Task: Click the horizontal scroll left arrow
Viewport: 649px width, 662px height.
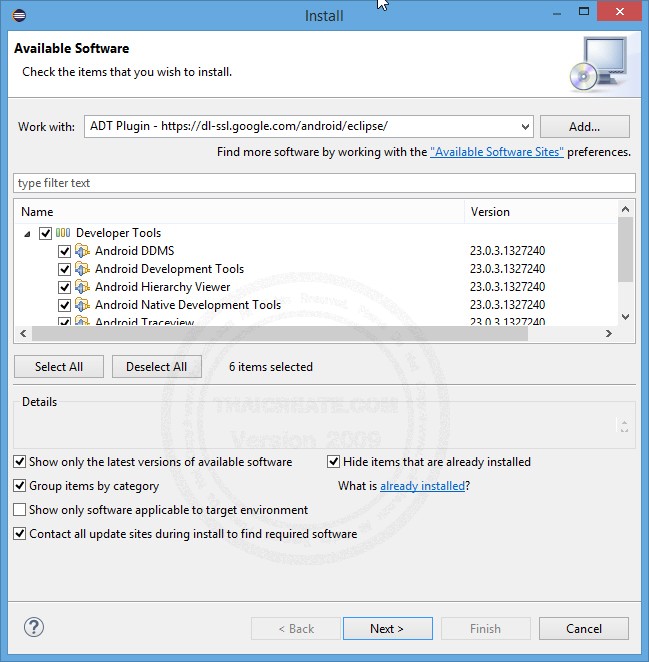Action: click(x=23, y=334)
